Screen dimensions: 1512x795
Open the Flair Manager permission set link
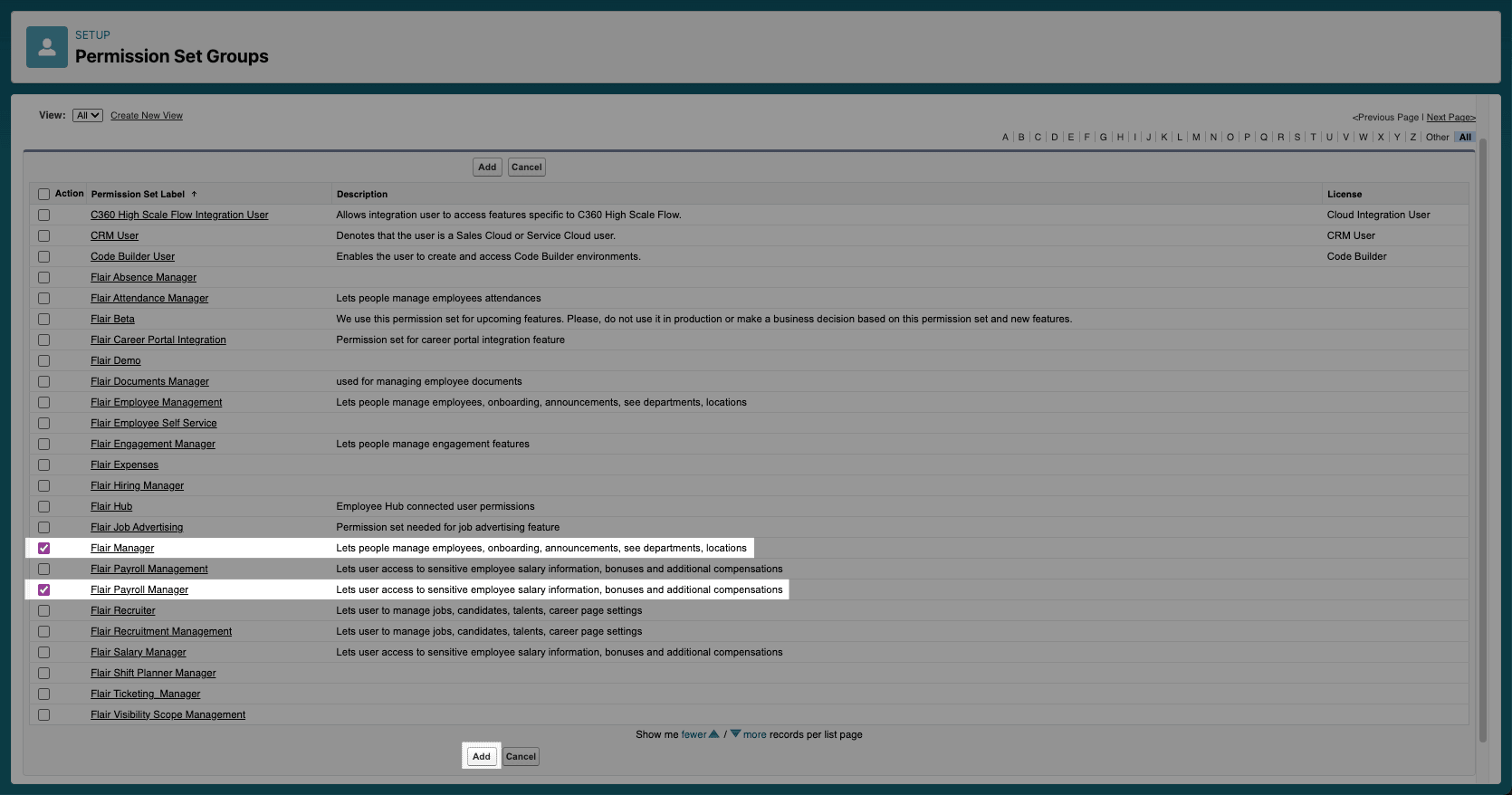coord(122,548)
